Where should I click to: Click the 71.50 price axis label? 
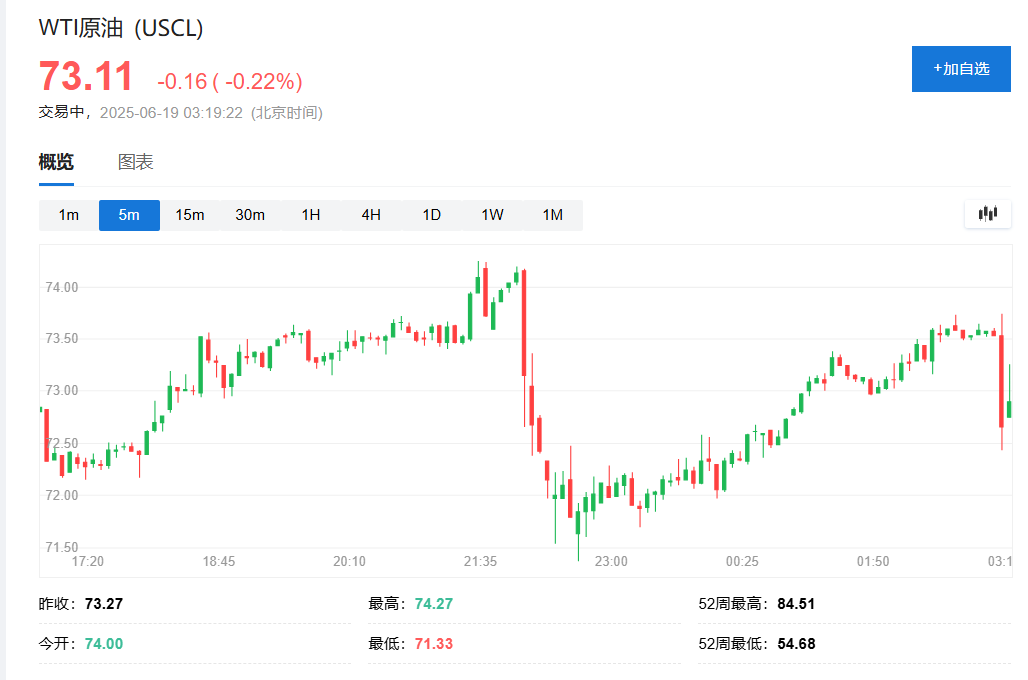[x=62, y=547]
